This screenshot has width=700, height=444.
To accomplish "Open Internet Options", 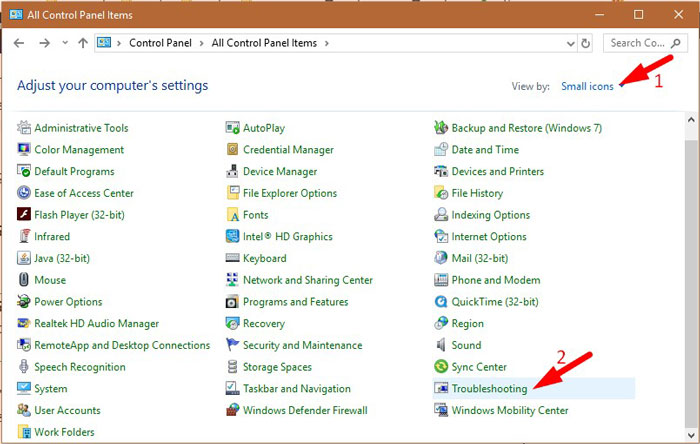I will click(489, 237).
